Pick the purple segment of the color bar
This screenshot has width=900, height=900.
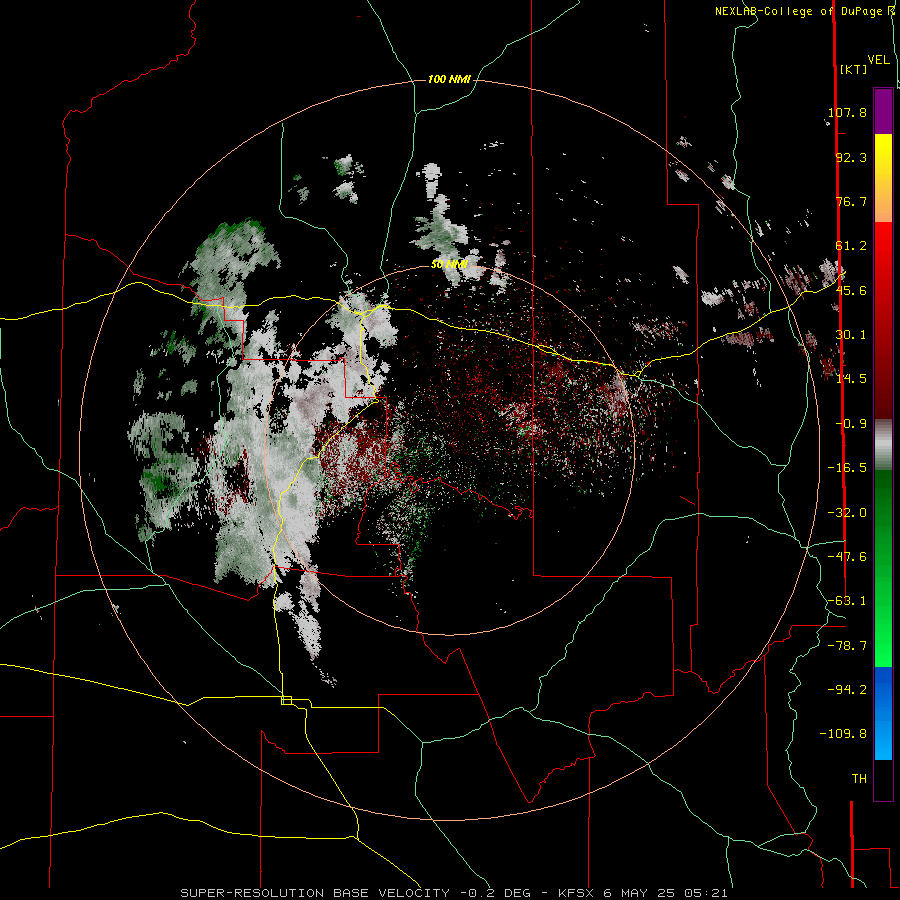click(883, 111)
